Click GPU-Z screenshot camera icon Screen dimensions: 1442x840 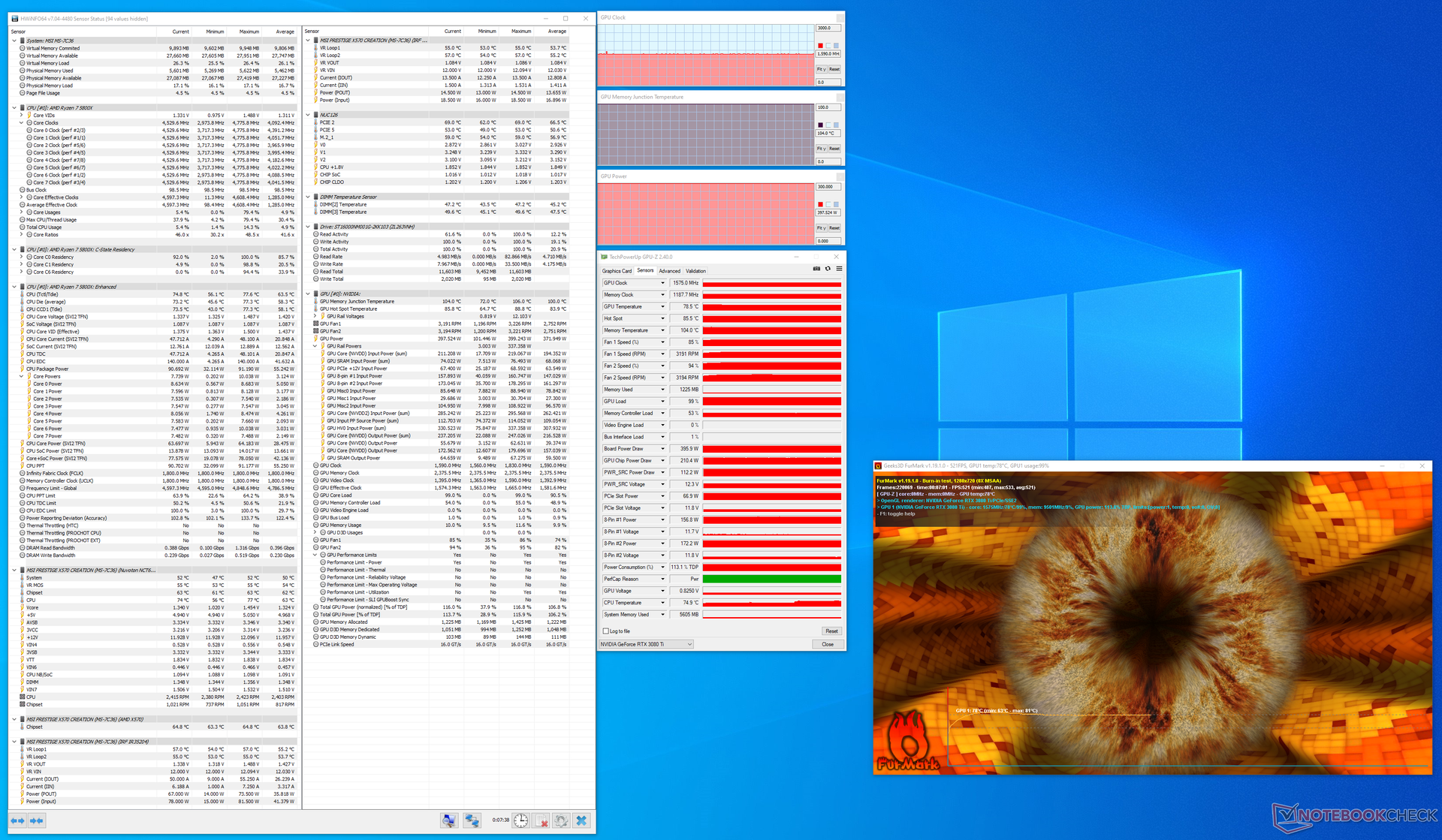point(816,269)
